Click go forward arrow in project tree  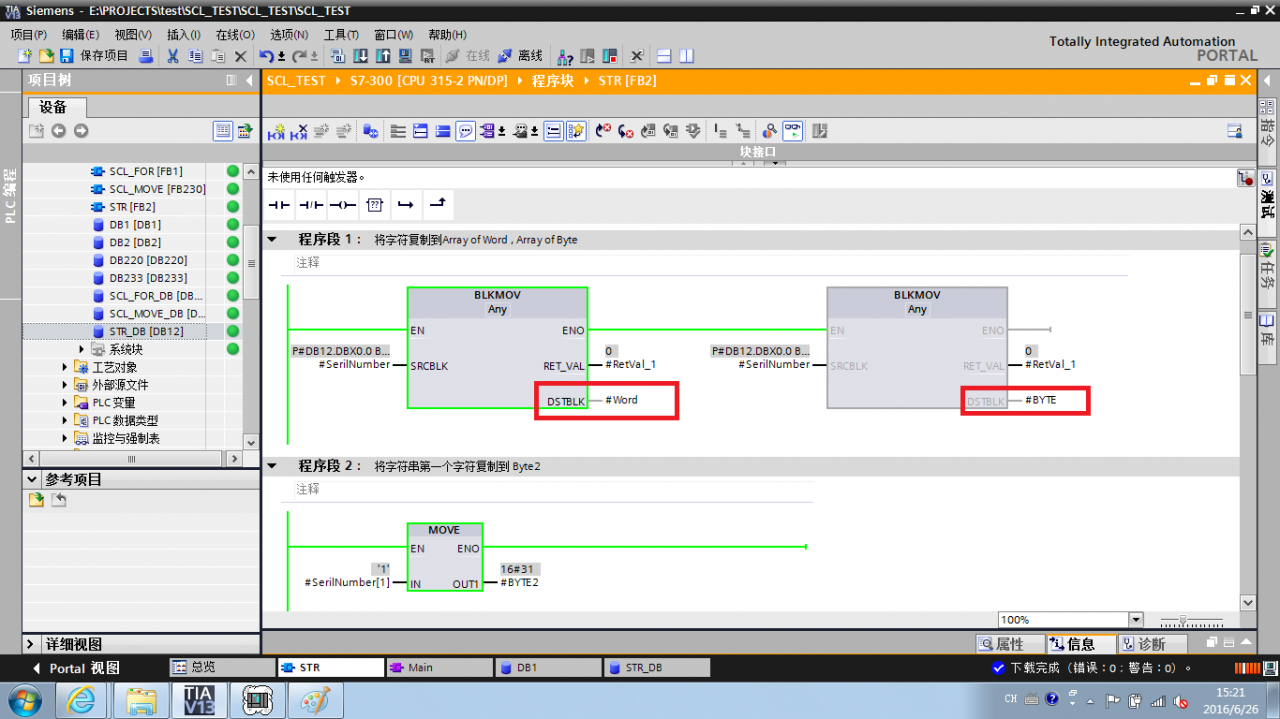click(x=81, y=131)
